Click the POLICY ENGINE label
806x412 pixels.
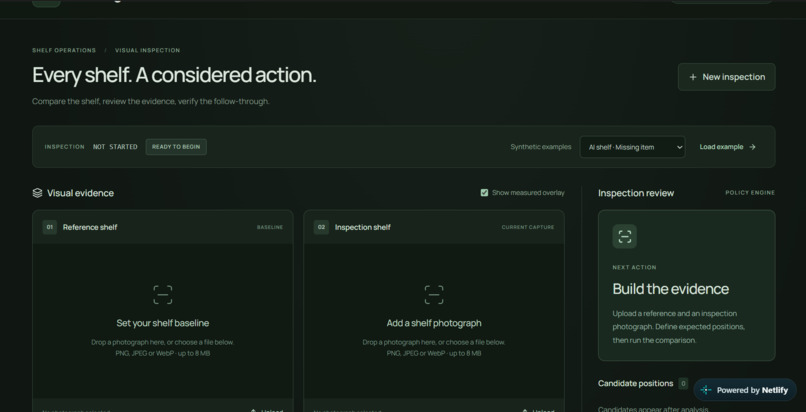750,193
